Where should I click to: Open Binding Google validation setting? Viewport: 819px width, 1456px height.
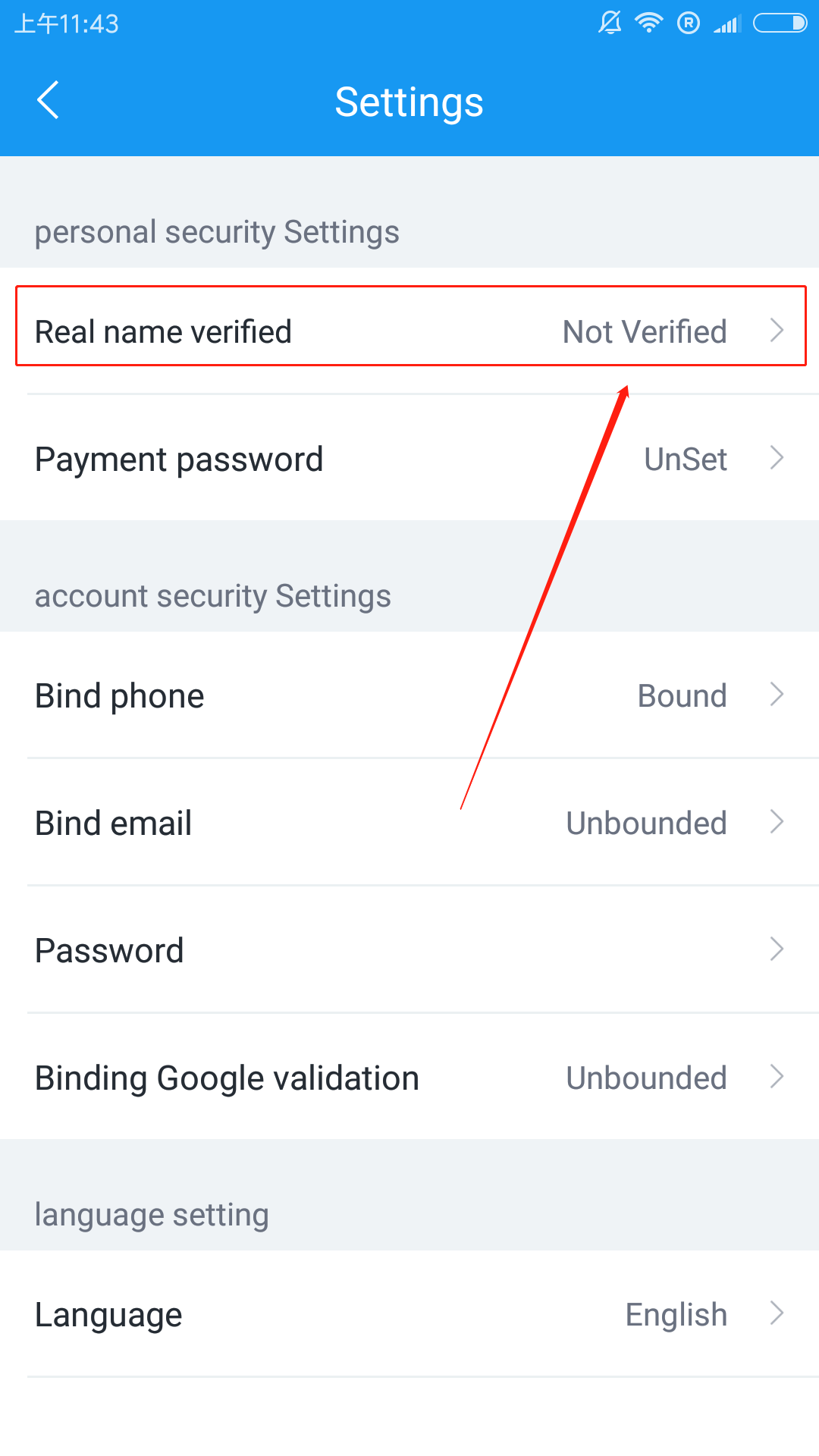click(x=409, y=1077)
